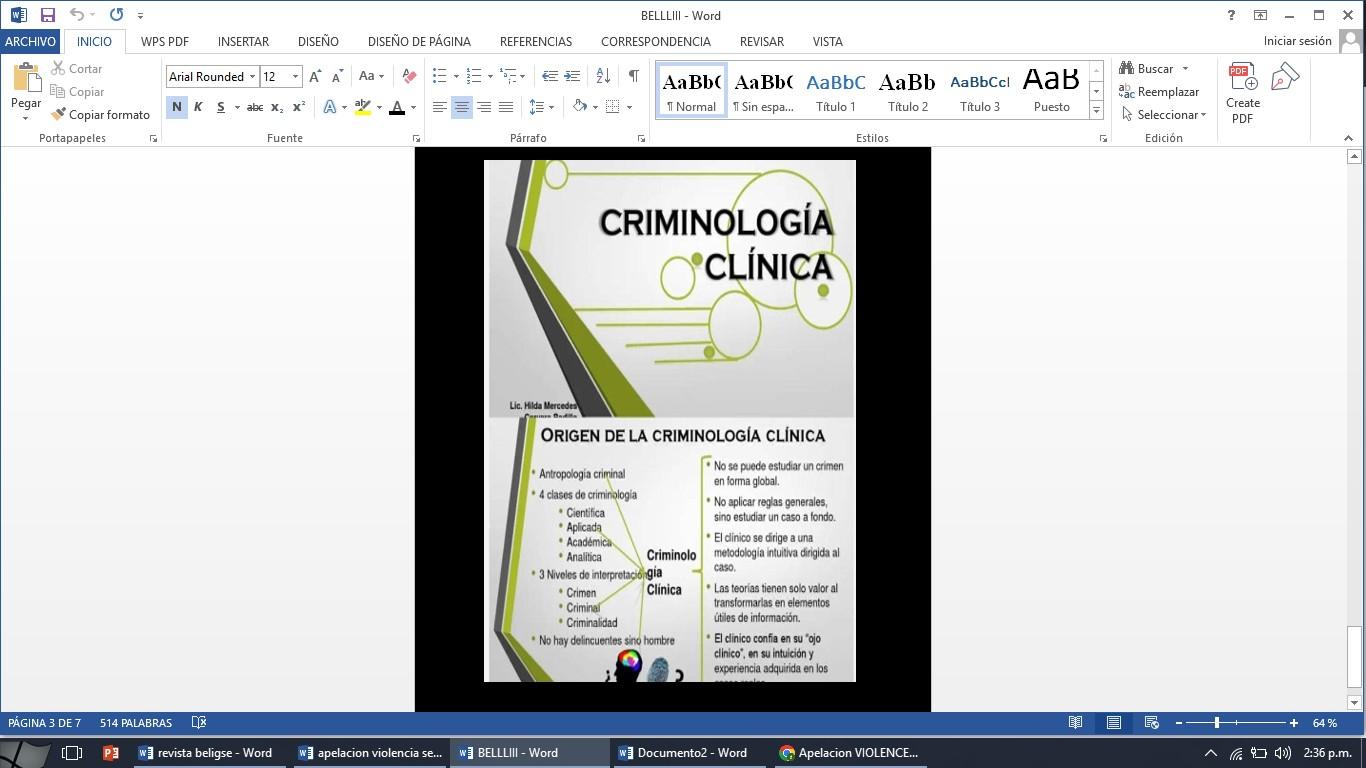The width and height of the screenshot is (1366, 768).
Task: Switch to the DISEÑO DE PÁGINA tab
Action: pyautogui.click(x=419, y=41)
